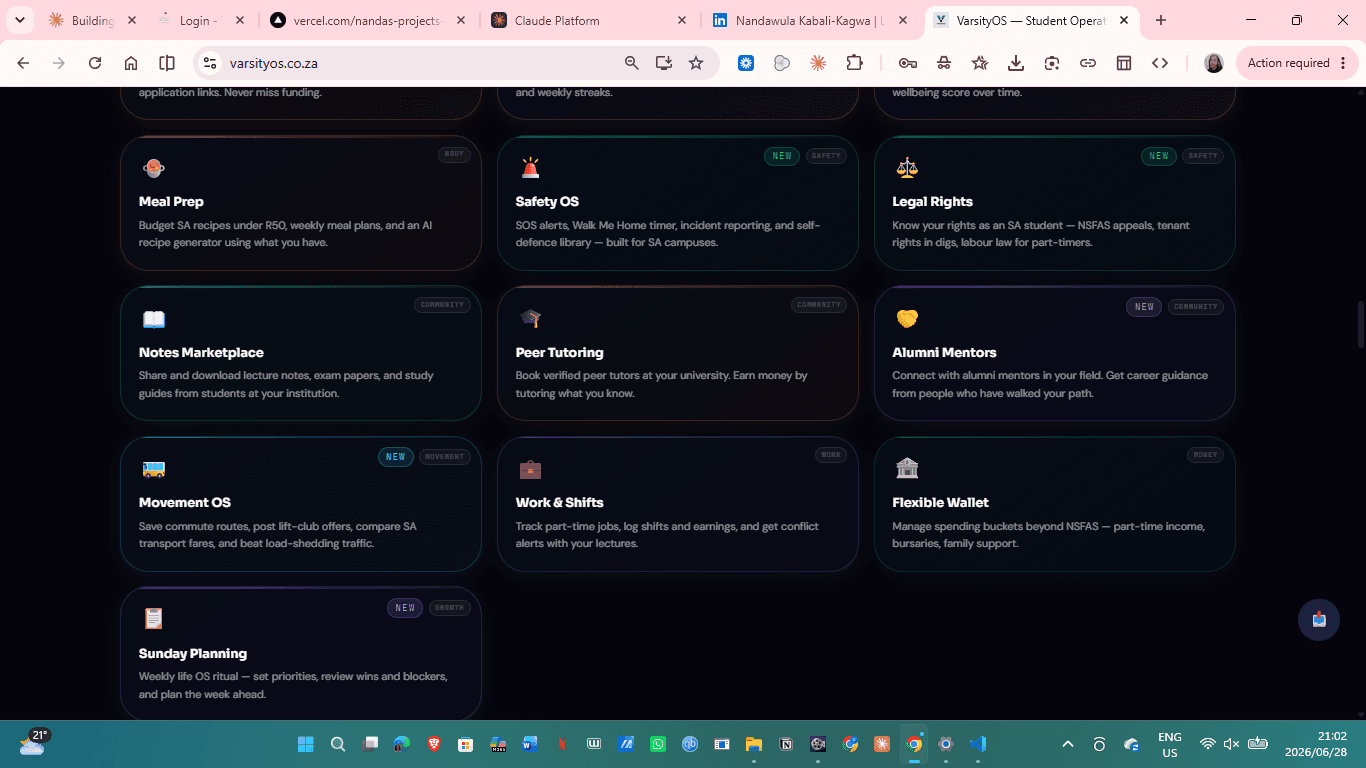Screen dimensions: 1366x768
Task: Close the VarsityOS tab
Action: click(1123, 20)
